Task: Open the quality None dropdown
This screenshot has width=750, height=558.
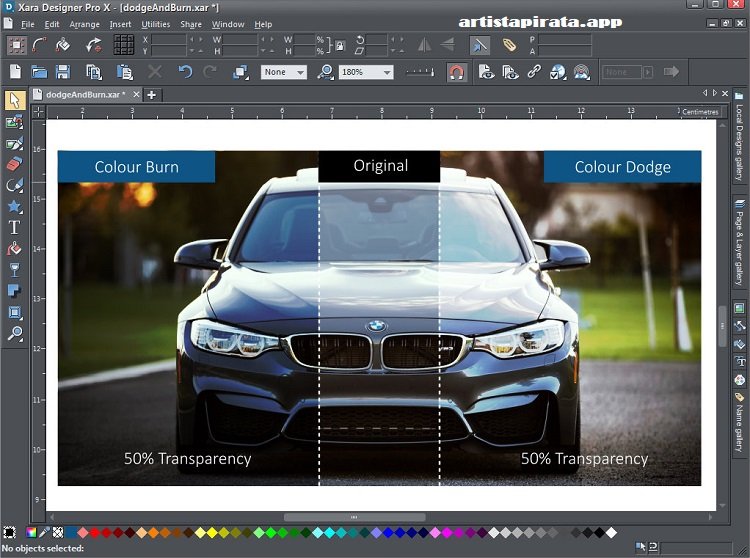Action: coord(284,72)
